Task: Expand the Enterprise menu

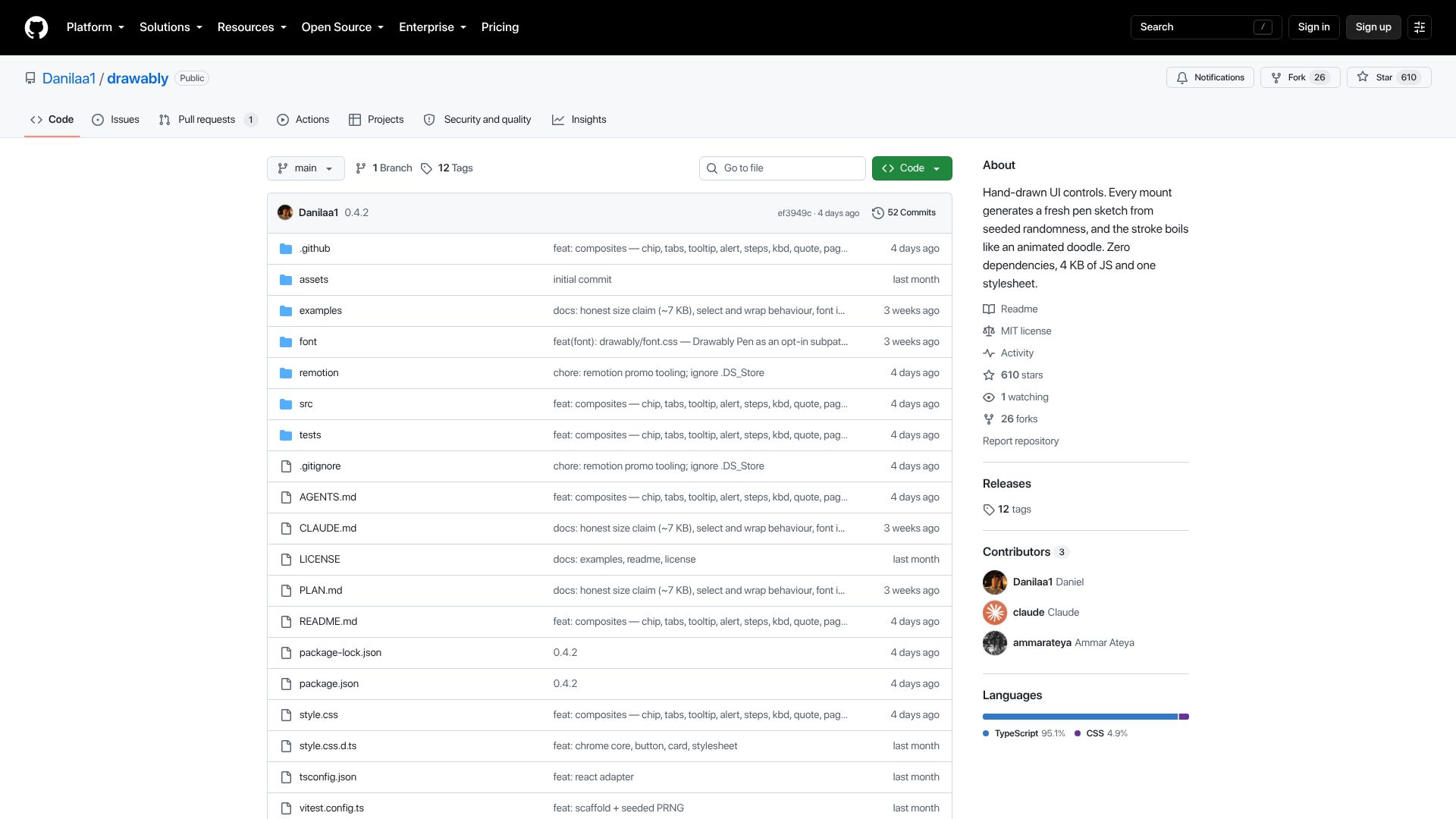Action: pos(433,27)
